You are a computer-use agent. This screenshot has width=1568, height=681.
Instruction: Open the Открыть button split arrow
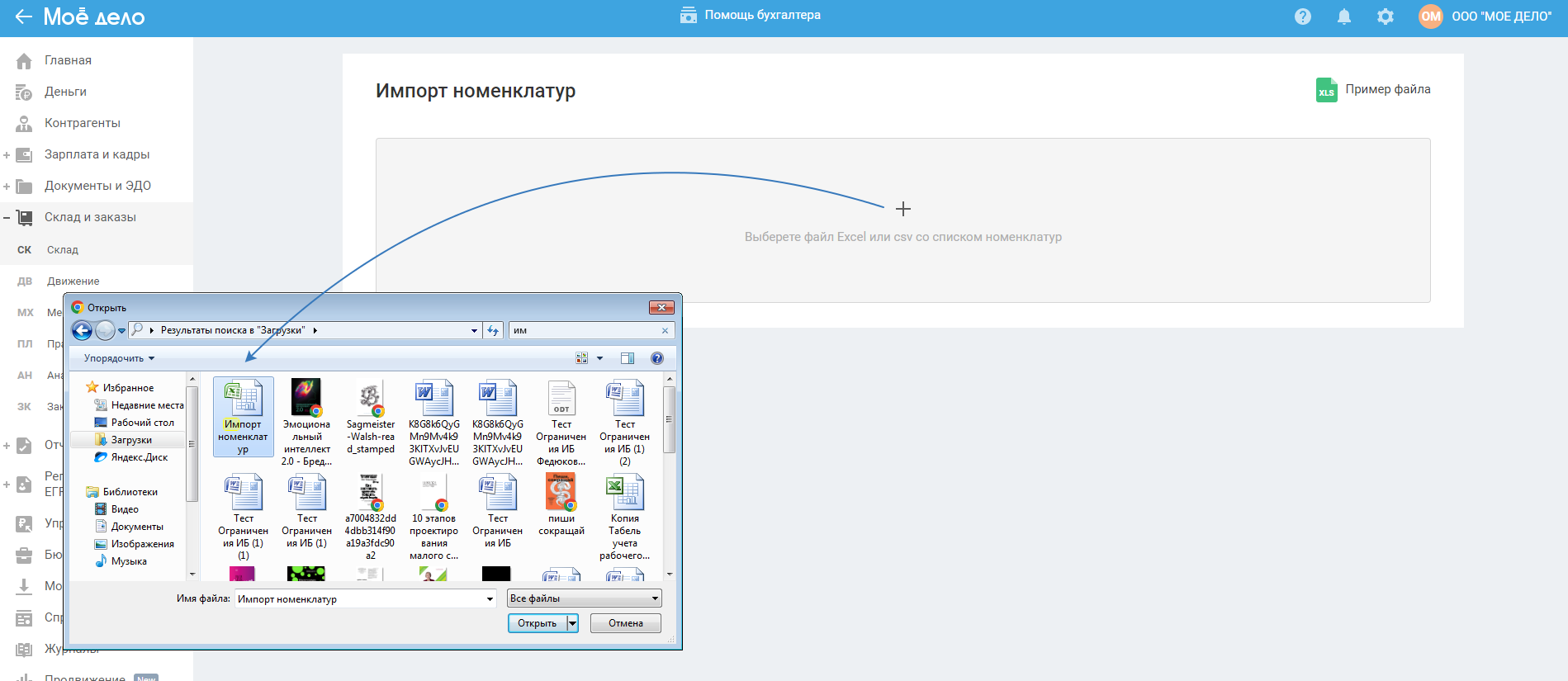pyautogui.click(x=573, y=623)
